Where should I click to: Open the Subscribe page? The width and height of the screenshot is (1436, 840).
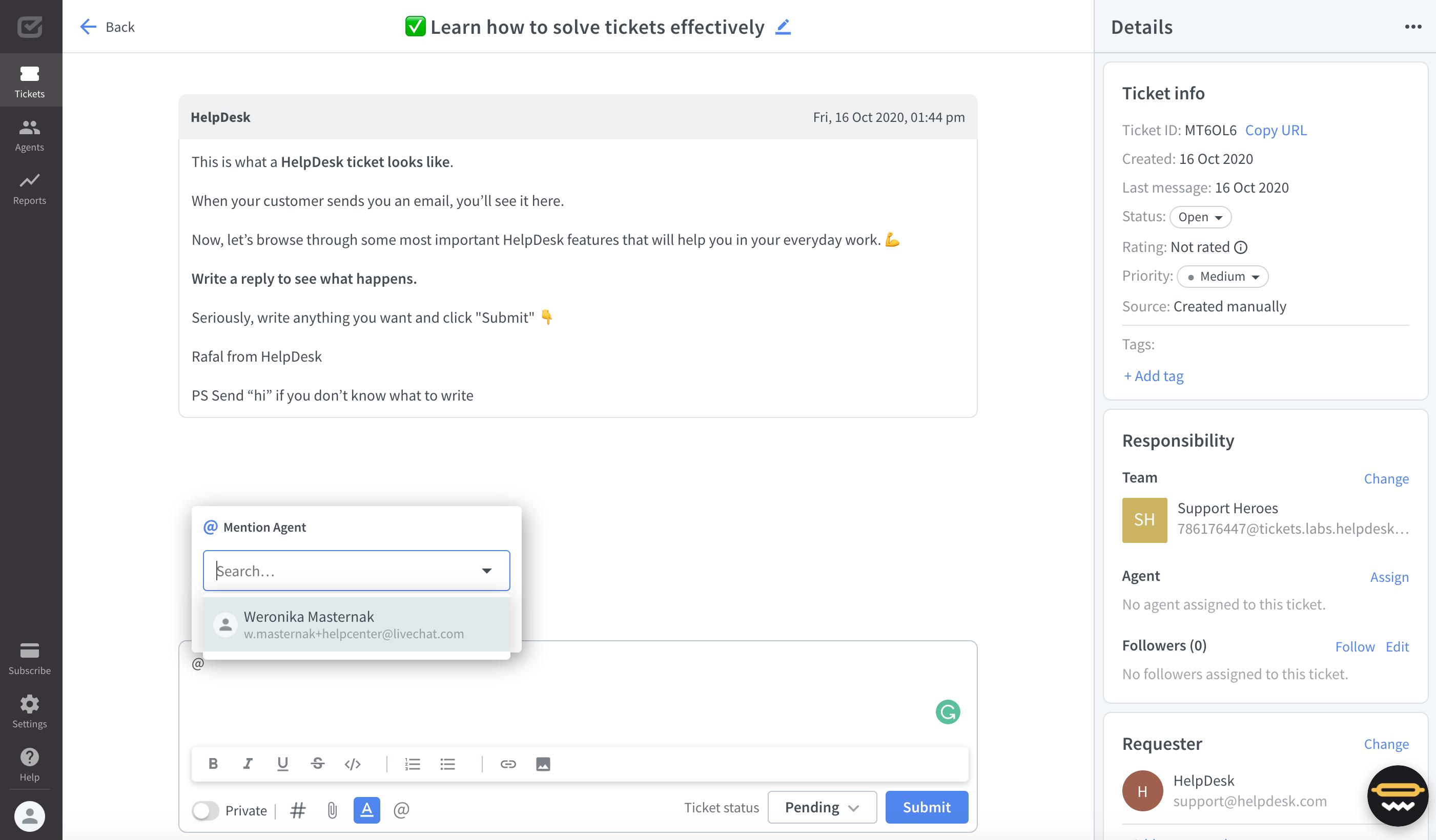[x=30, y=658]
